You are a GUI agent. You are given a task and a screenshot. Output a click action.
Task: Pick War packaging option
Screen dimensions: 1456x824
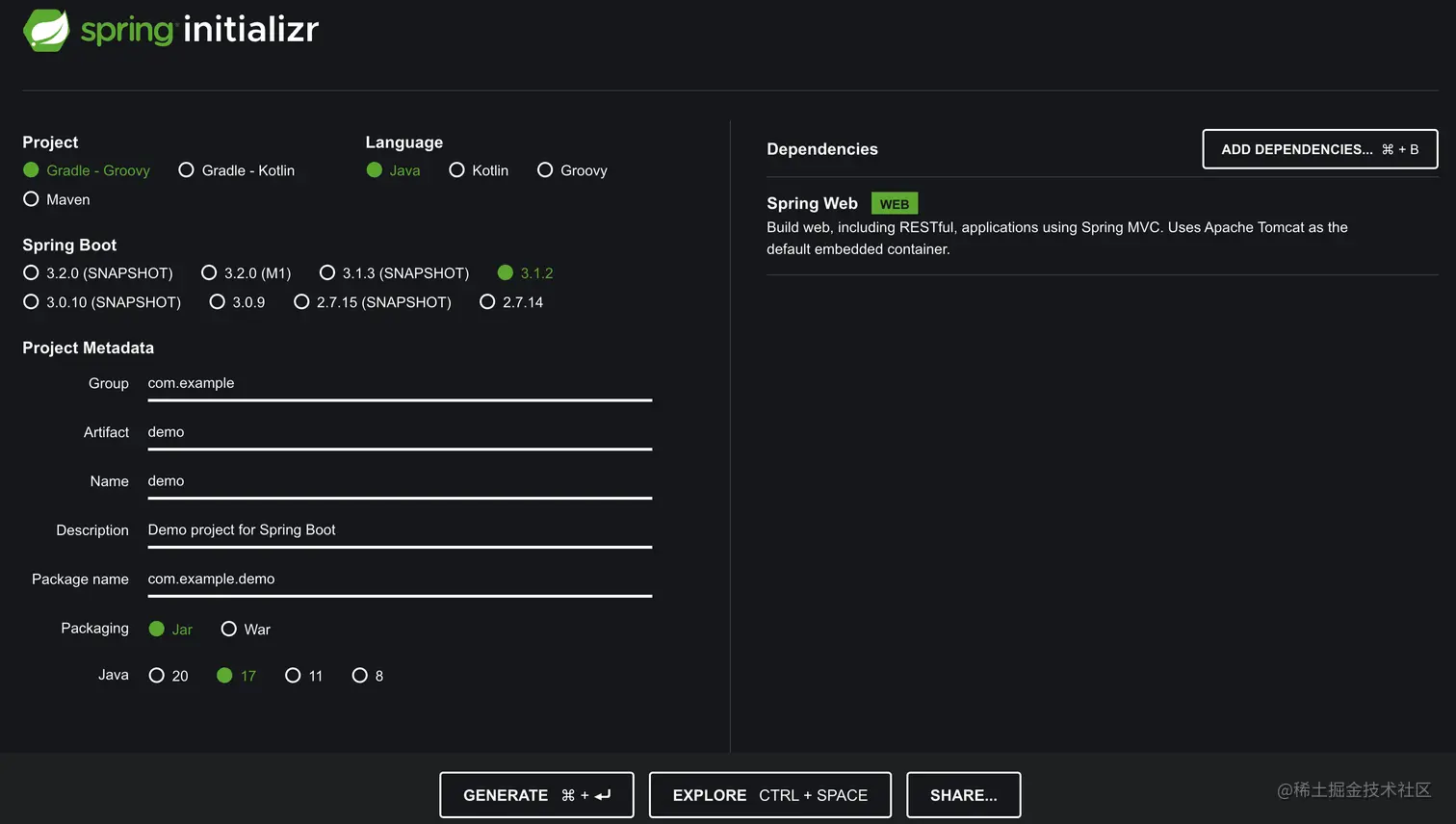[246, 630]
